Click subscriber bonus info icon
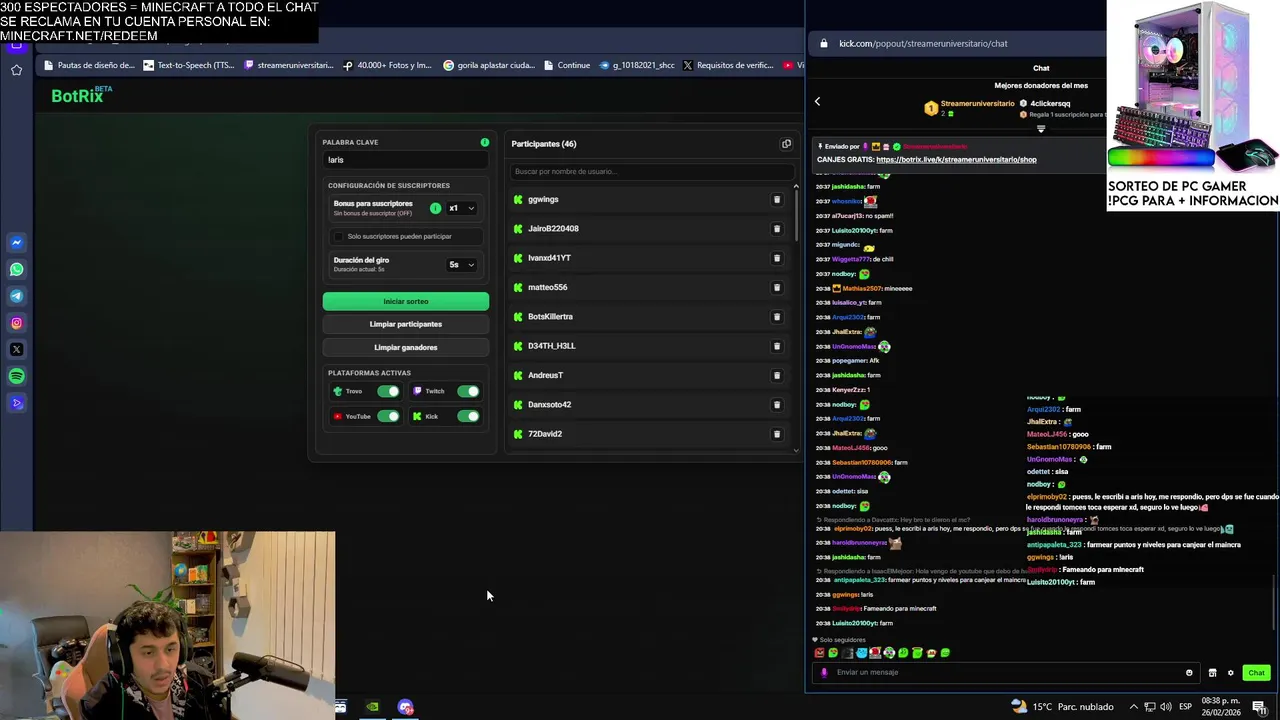The width and height of the screenshot is (1280, 720). coord(435,208)
